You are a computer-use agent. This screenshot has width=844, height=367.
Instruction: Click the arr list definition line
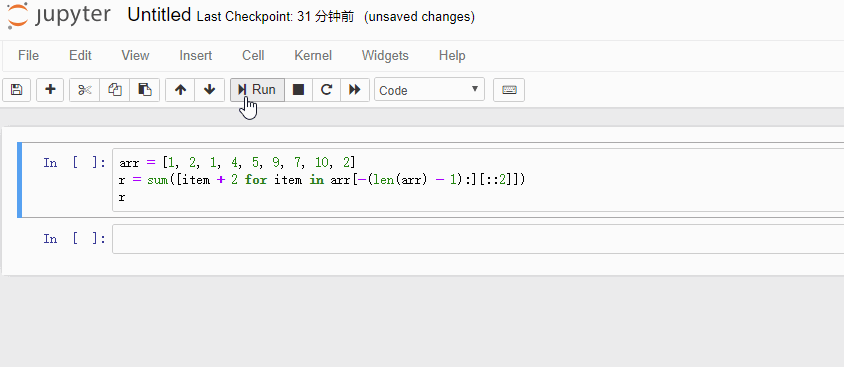237,163
